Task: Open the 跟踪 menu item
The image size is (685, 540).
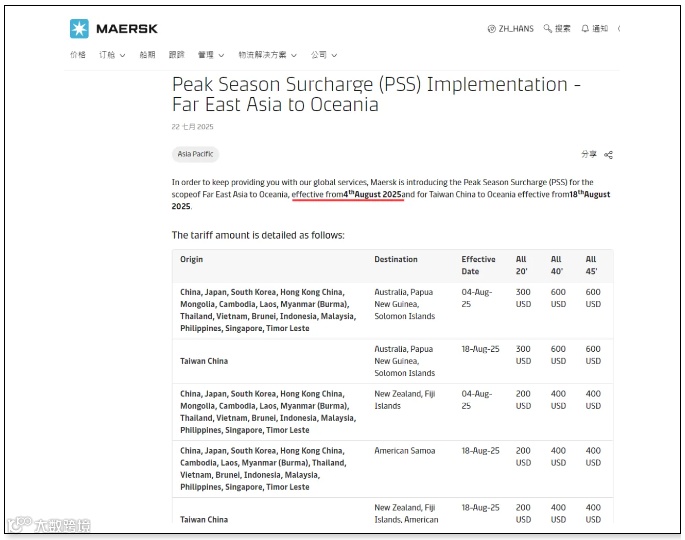Action: pos(176,55)
